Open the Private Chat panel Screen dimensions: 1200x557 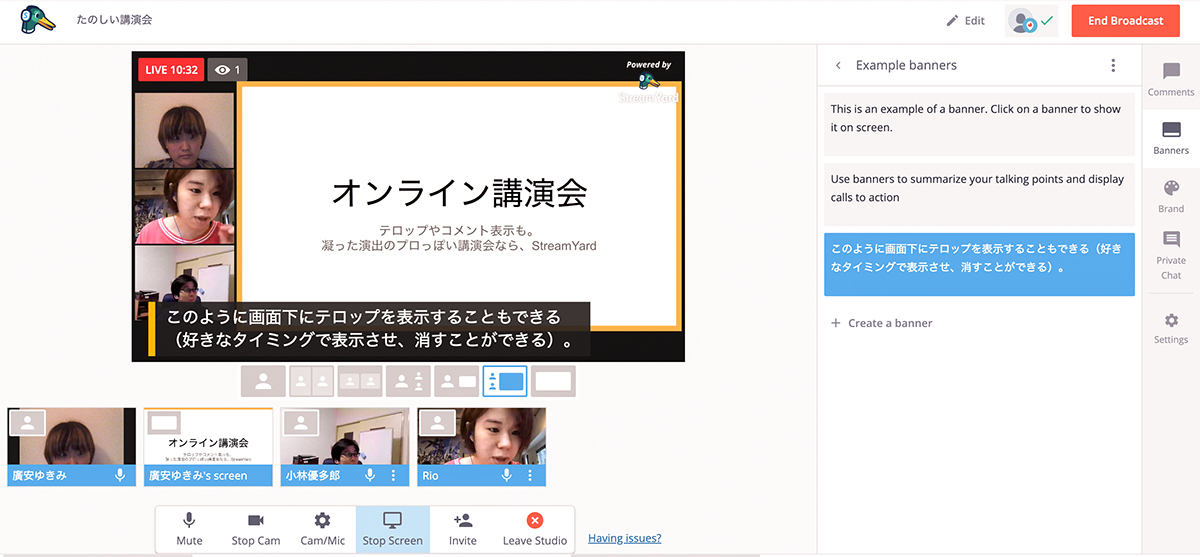[x=1170, y=254]
